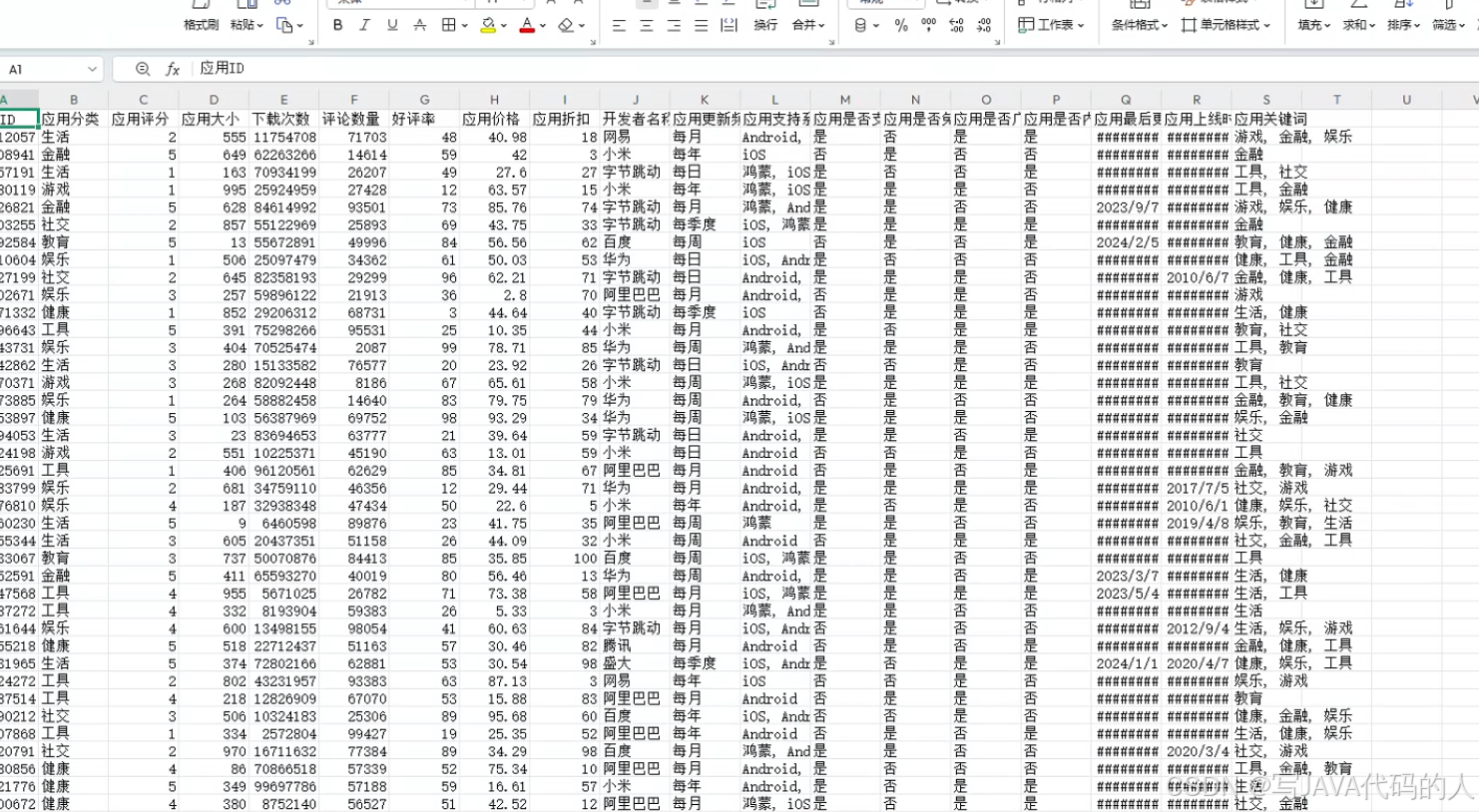The image size is (1479, 812).
Task: Expand the Name Box dropdown
Action: click(92, 69)
